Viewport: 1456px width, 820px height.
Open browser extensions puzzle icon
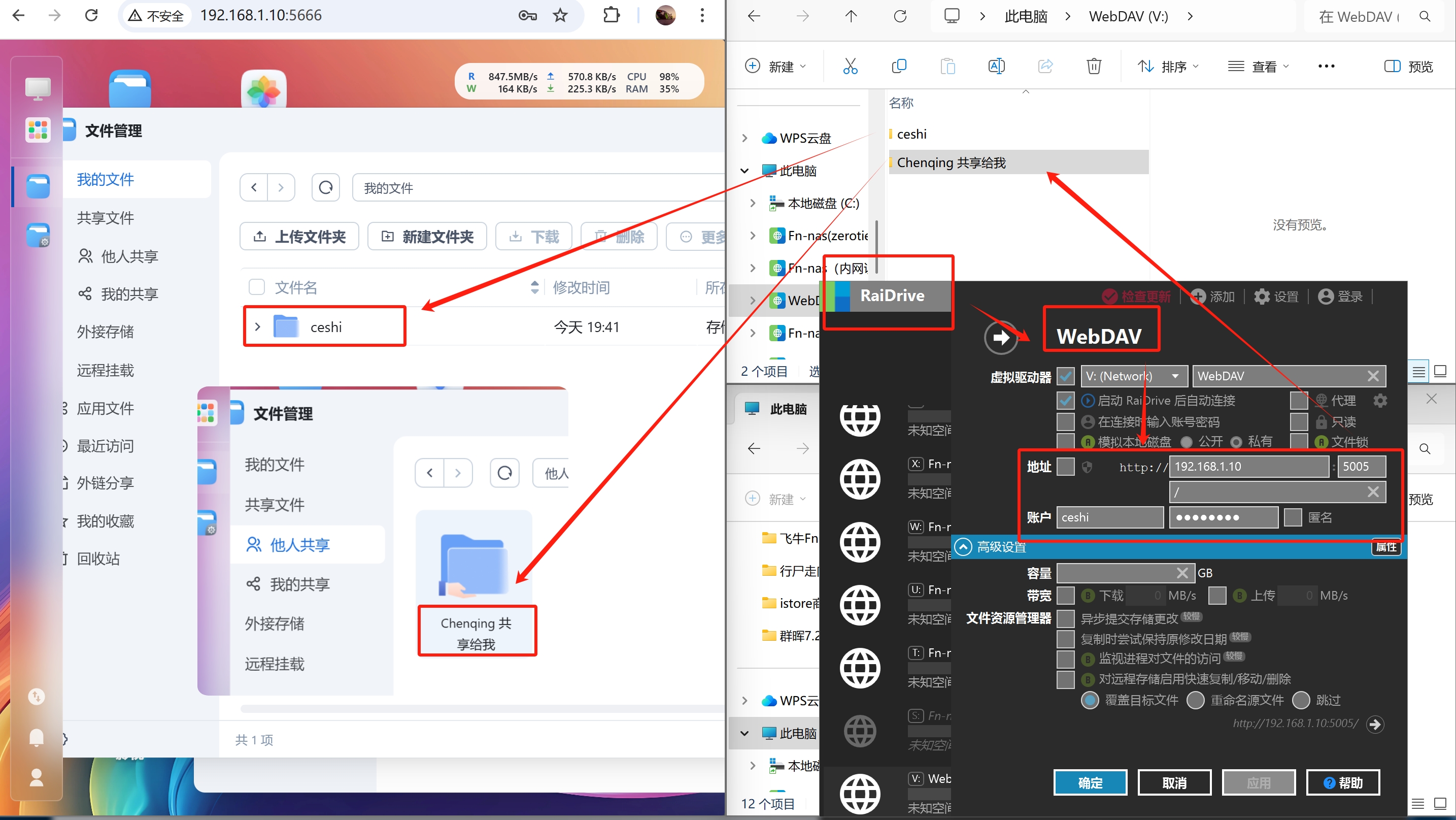[x=612, y=15]
